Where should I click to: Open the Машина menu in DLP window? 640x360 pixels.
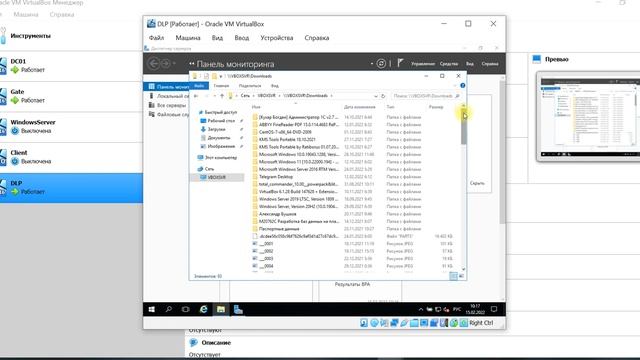click(188, 38)
